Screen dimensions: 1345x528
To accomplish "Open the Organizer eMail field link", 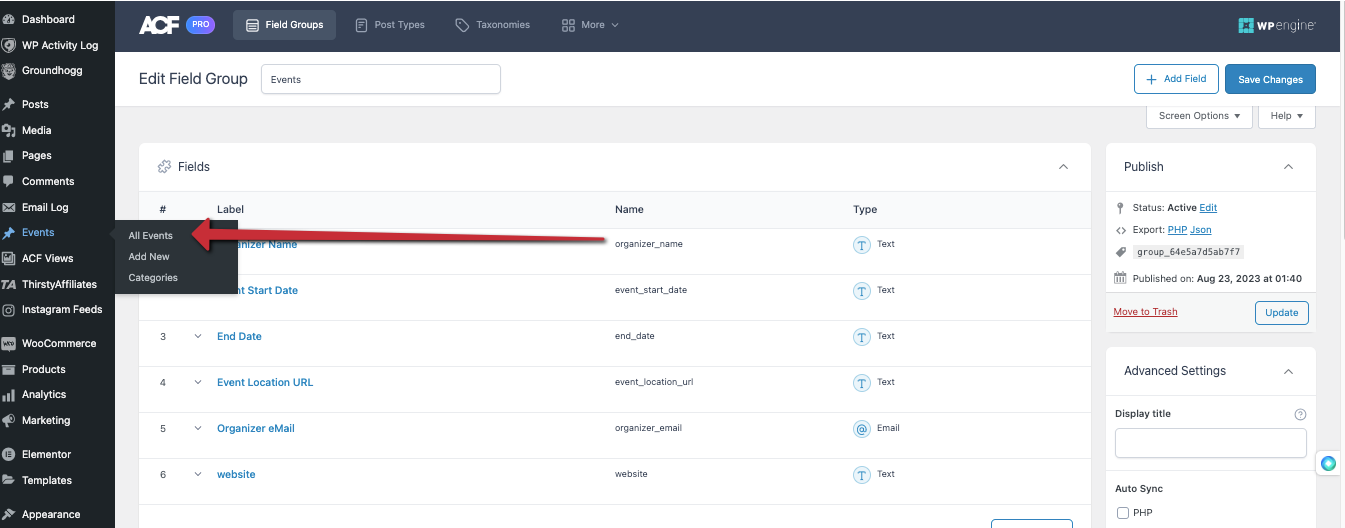I will (x=256, y=428).
